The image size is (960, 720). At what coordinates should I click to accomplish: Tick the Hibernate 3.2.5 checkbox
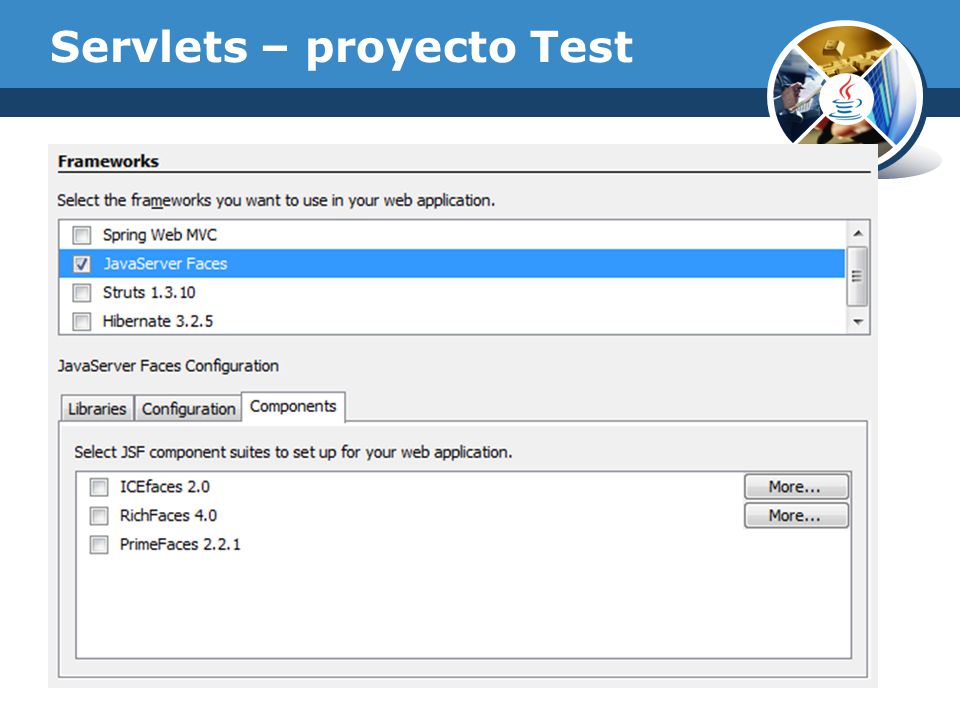tap(81, 321)
